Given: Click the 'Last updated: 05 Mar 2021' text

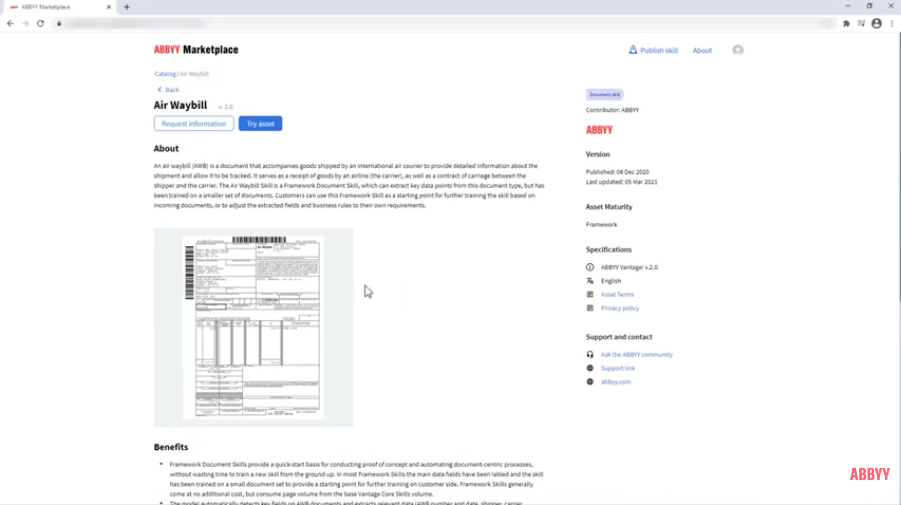Looking at the screenshot, I should click(621, 182).
